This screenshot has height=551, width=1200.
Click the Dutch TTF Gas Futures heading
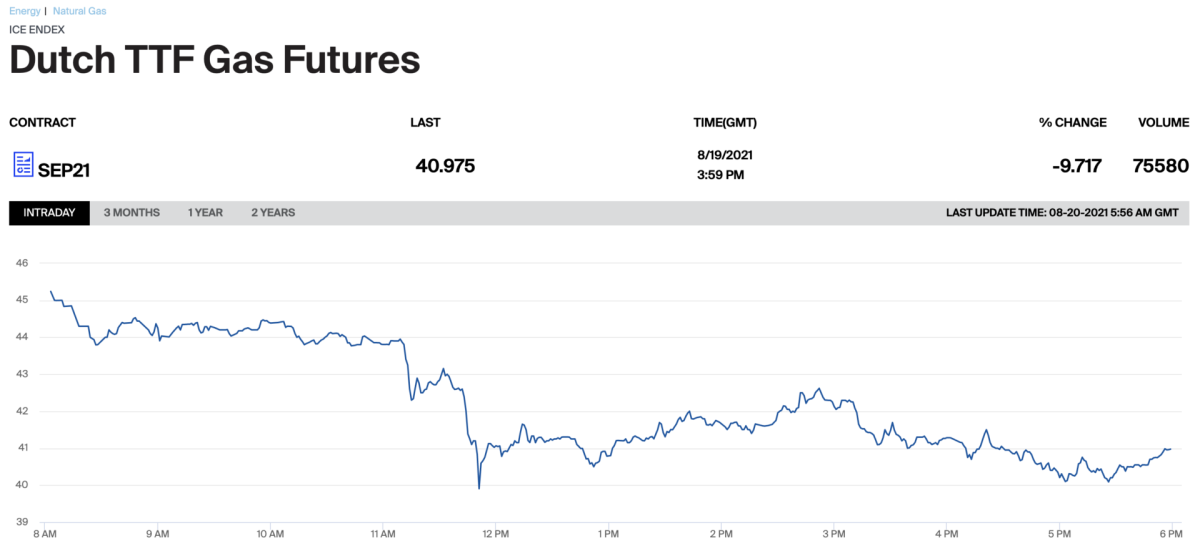coord(214,60)
